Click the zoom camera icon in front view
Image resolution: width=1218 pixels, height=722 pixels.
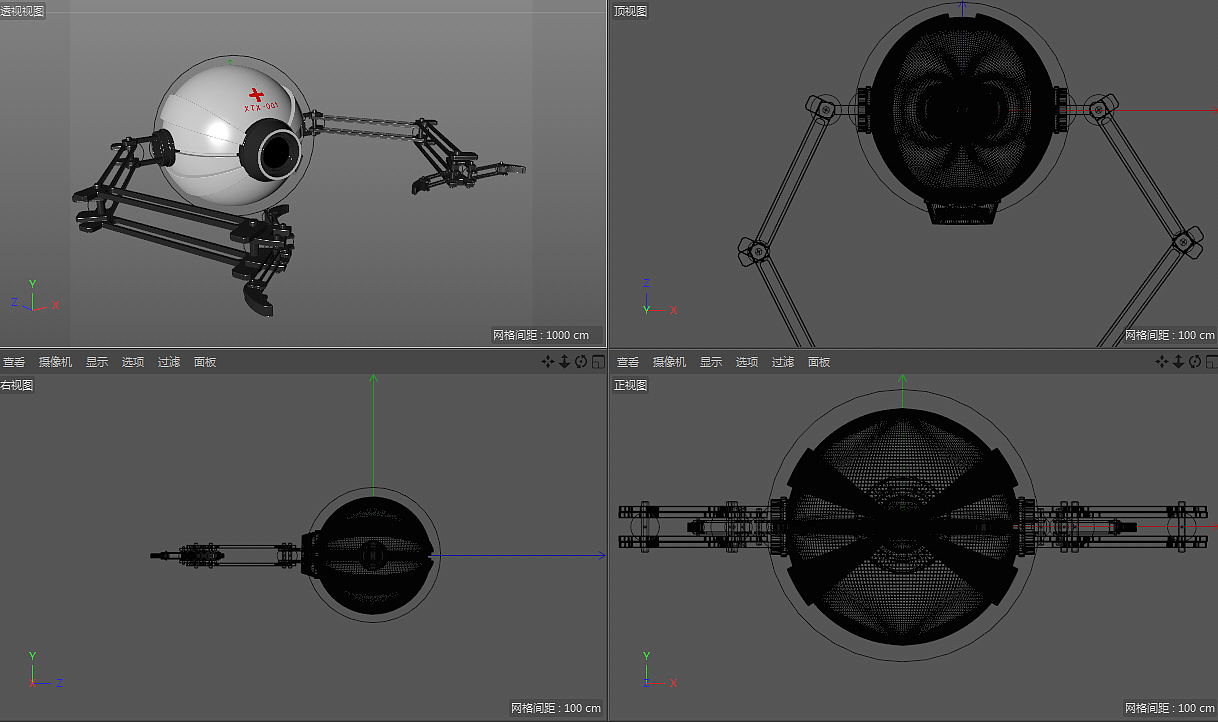[1178, 362]
